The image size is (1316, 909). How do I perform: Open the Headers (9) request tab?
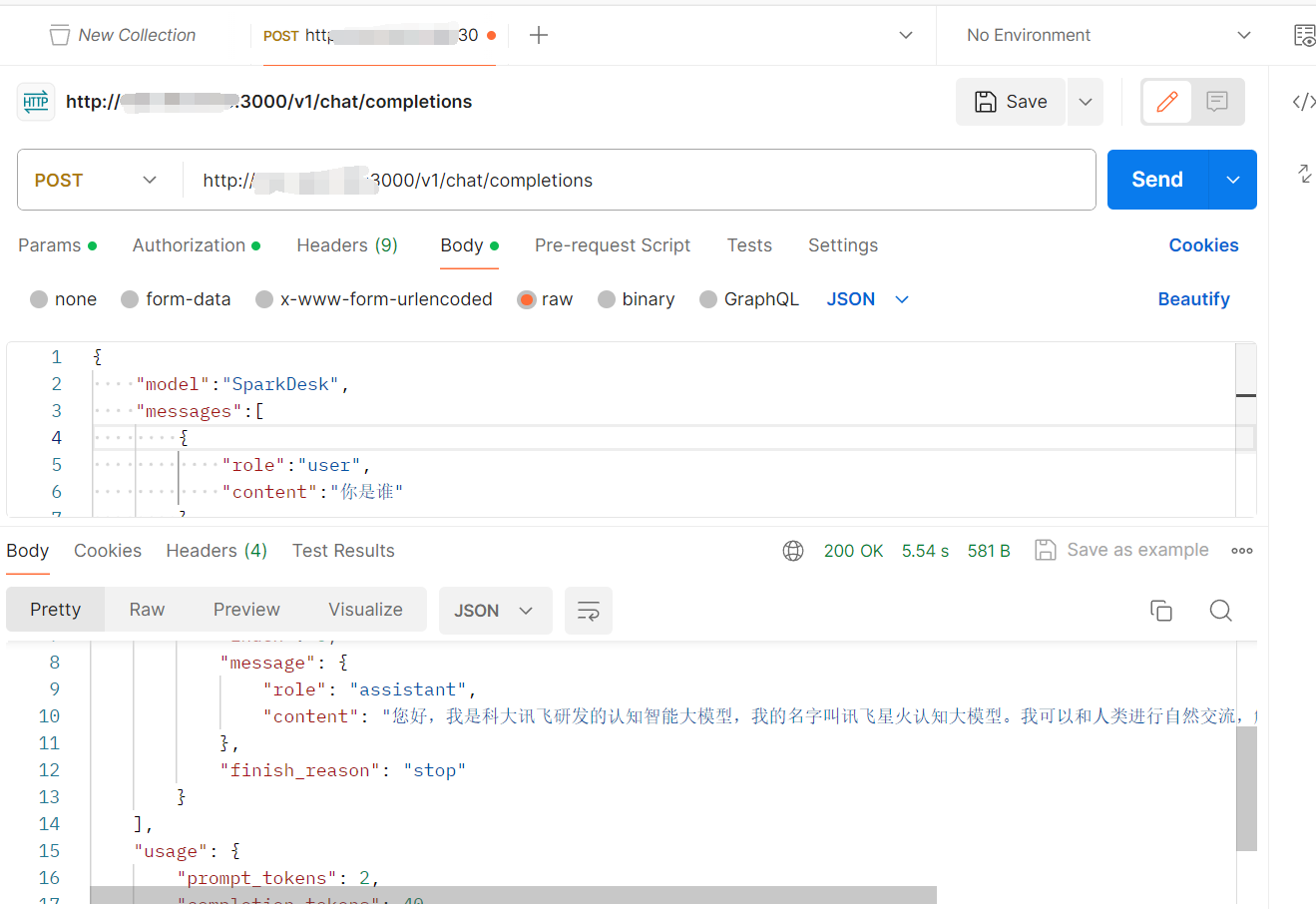click(347, 245)
